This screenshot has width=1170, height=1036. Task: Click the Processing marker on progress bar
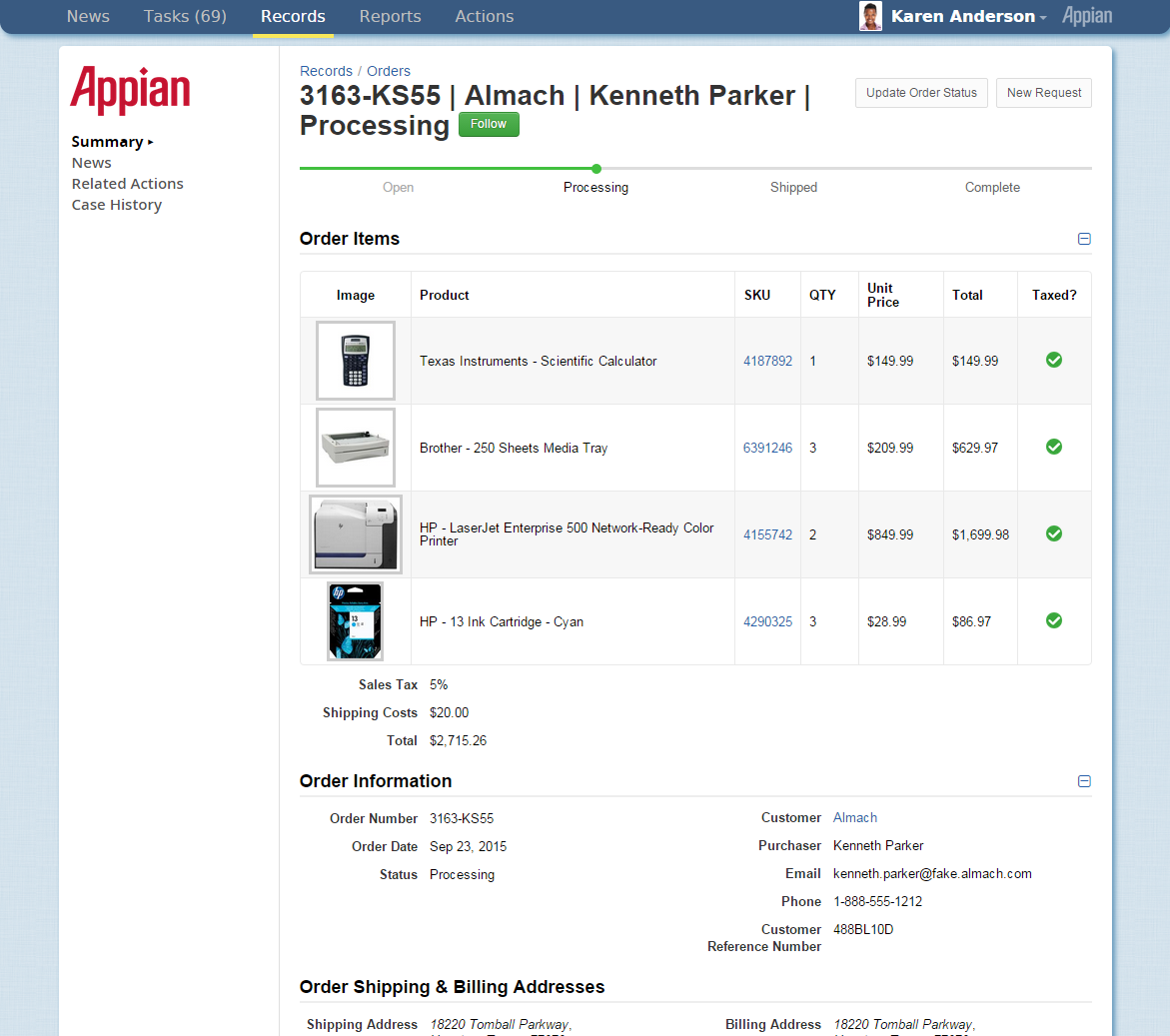tap(596, 169)
